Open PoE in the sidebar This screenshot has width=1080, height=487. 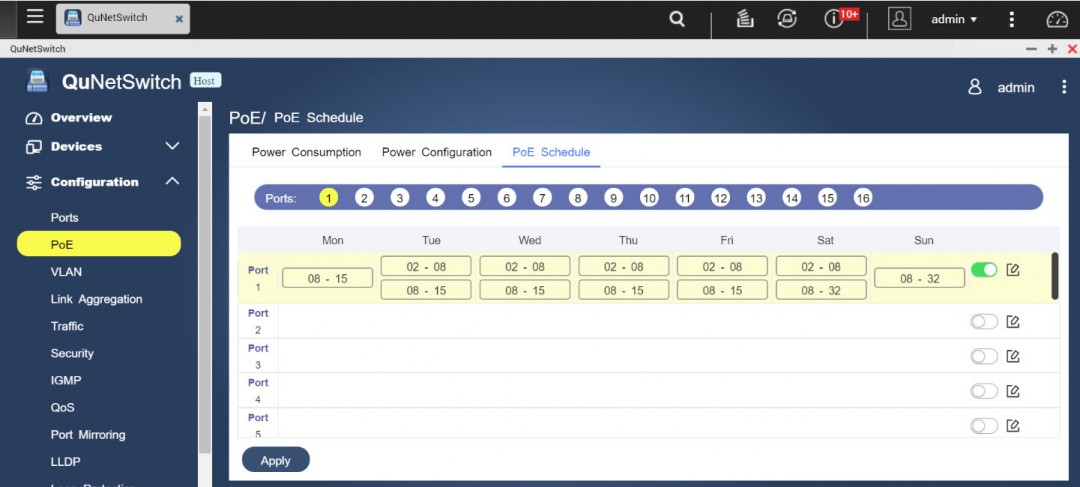coord(98,244)
